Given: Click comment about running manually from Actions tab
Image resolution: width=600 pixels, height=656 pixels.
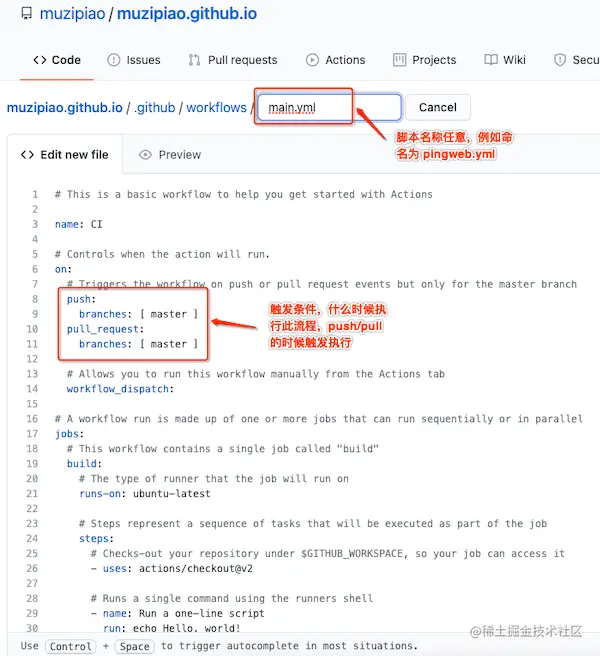Looking at the screenshot, I should pyautogui.click(x=256, y=374).
